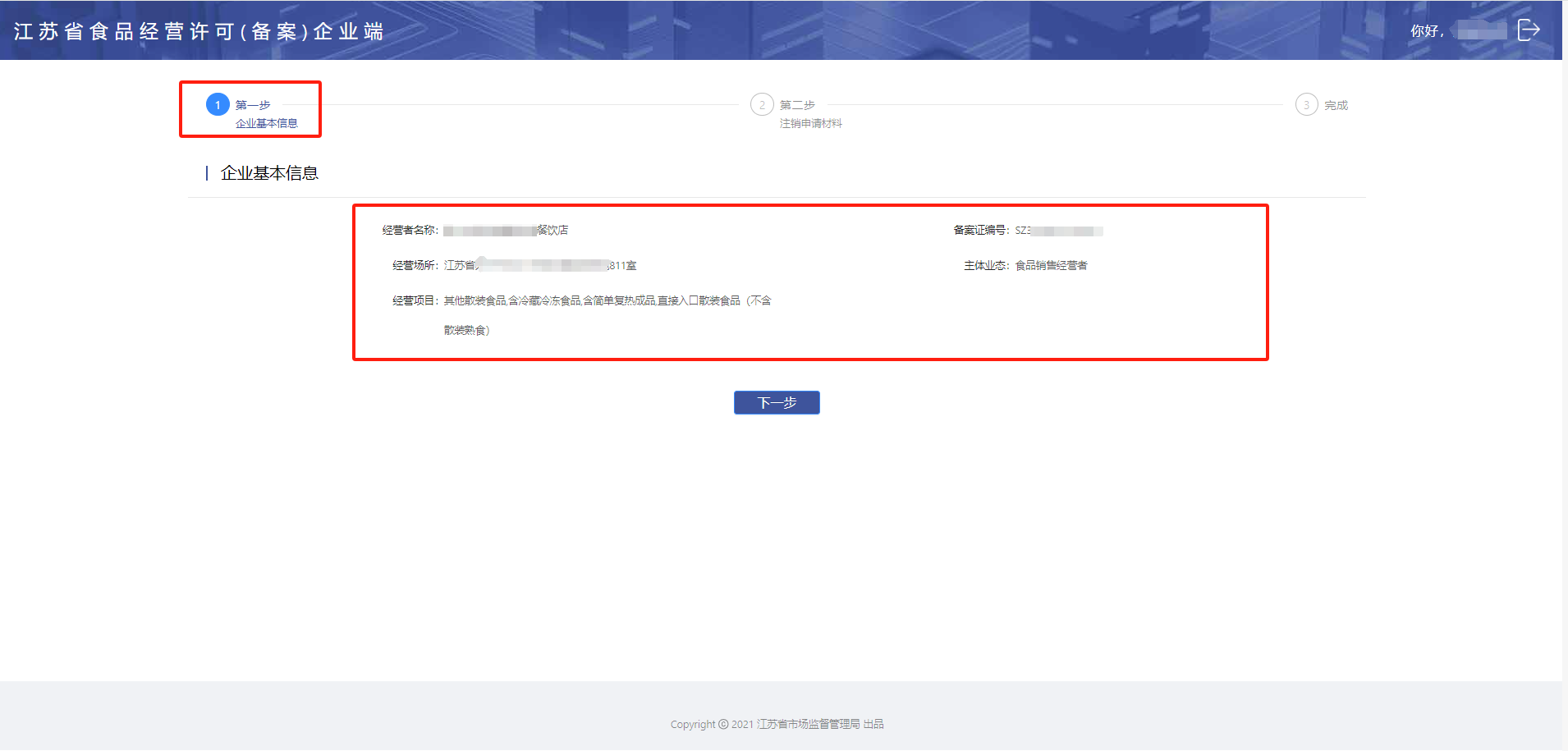Click the Copyright 2021 江苏省市场监督管理局 footer
The image size is (1568, 751).
coord(777,724)
